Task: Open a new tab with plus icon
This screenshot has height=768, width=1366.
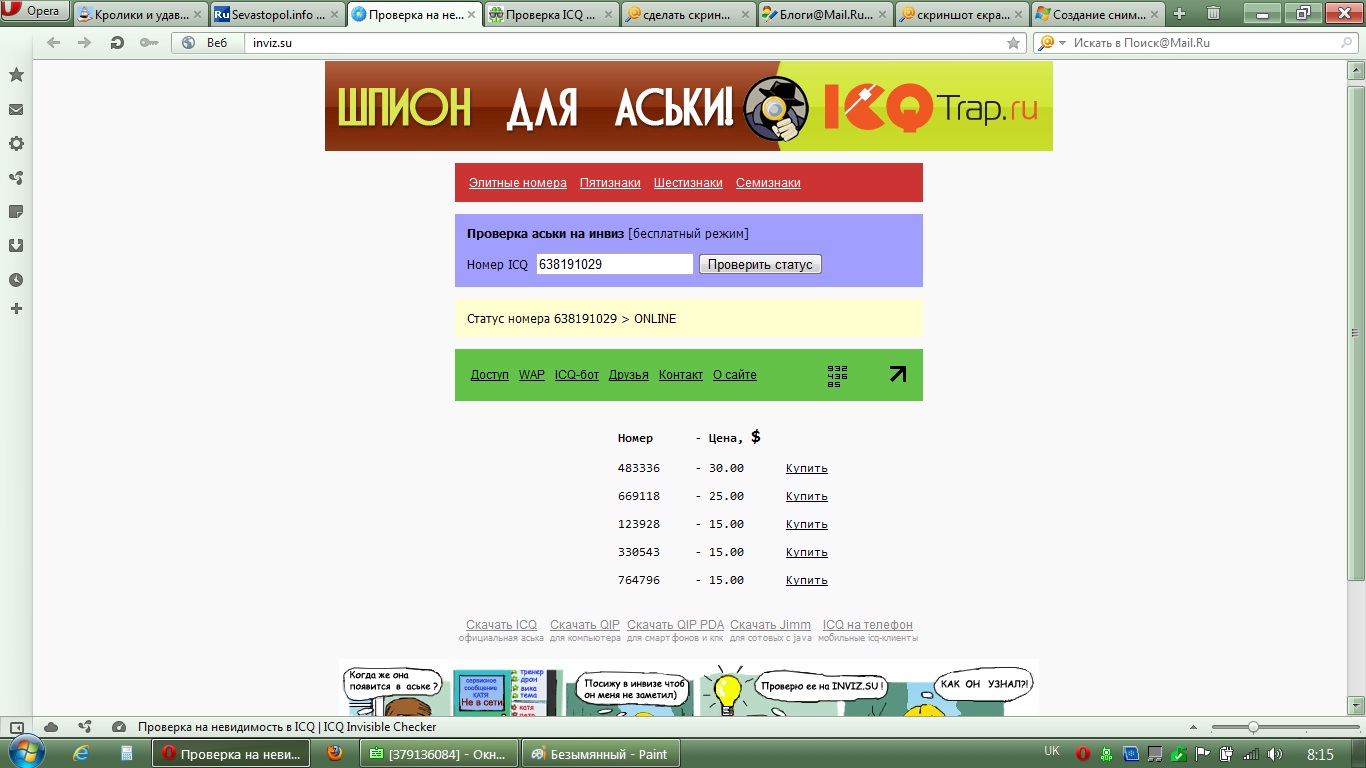Action: tap(1180, 14)
